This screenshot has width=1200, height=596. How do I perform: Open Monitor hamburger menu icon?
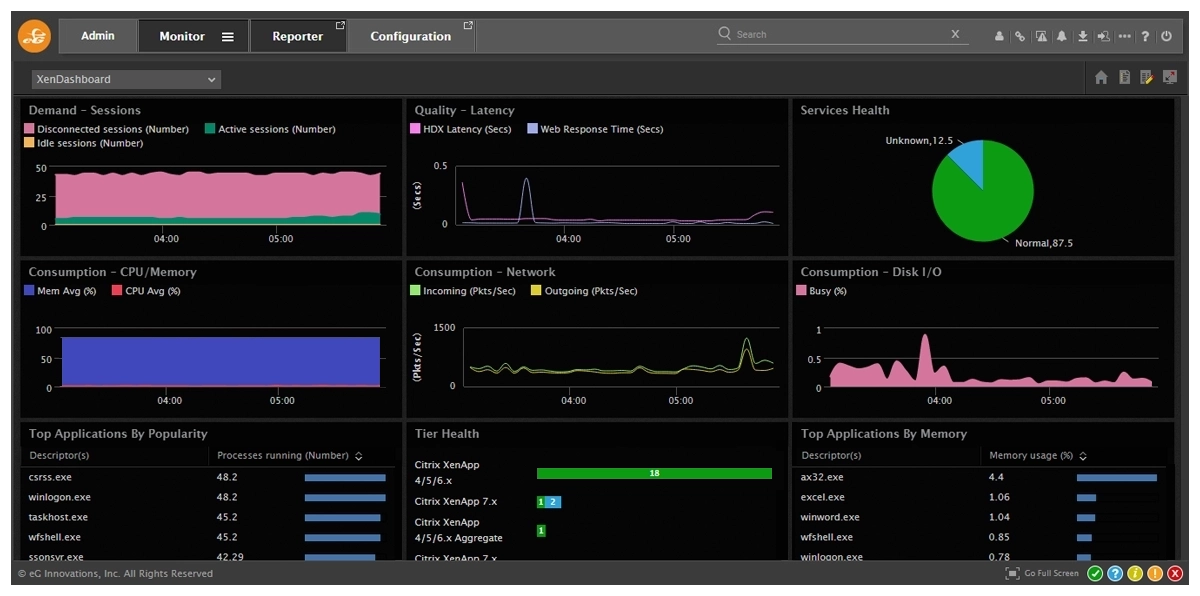click(x=228, y=37)
